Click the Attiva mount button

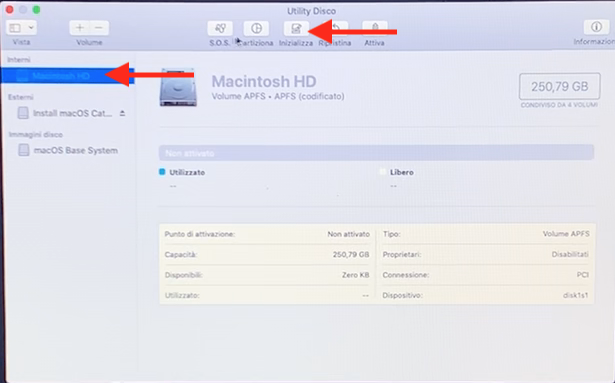coord(375,28)
